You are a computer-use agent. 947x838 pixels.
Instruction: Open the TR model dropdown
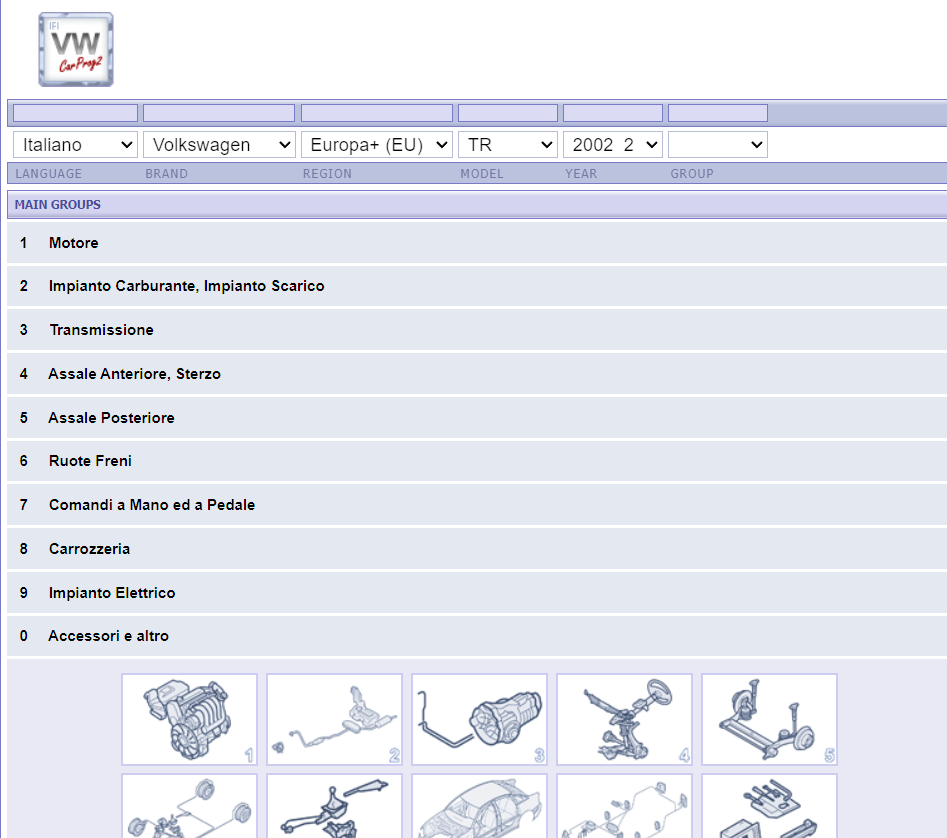point(508,145)
